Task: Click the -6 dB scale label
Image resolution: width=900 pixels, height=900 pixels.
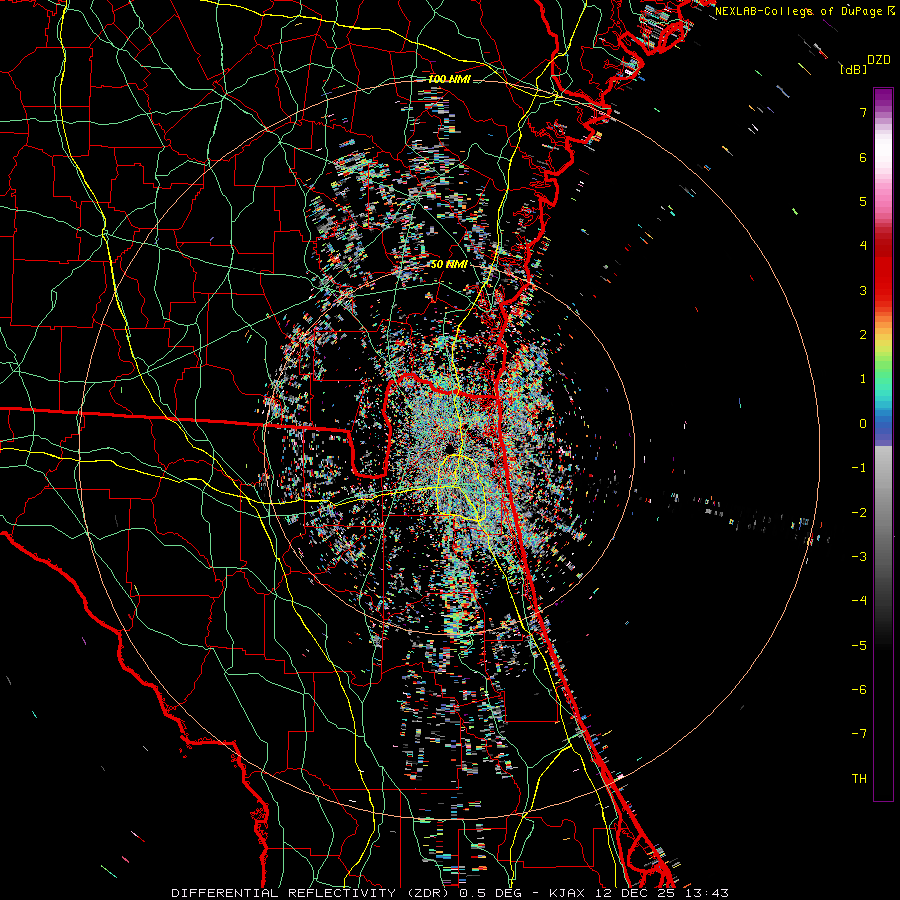Action: coord(859,690)
